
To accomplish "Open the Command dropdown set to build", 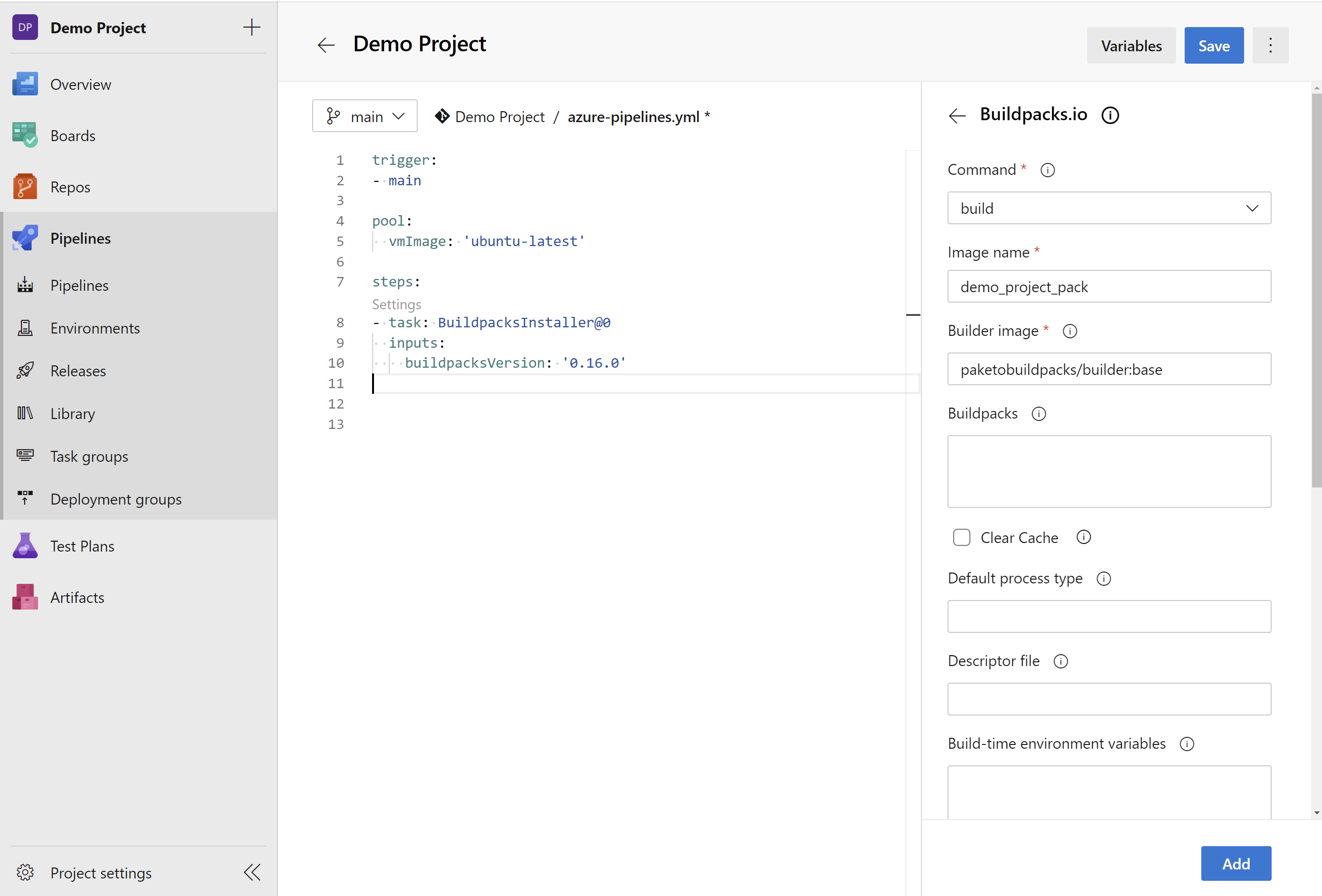I will (1109, 208).
